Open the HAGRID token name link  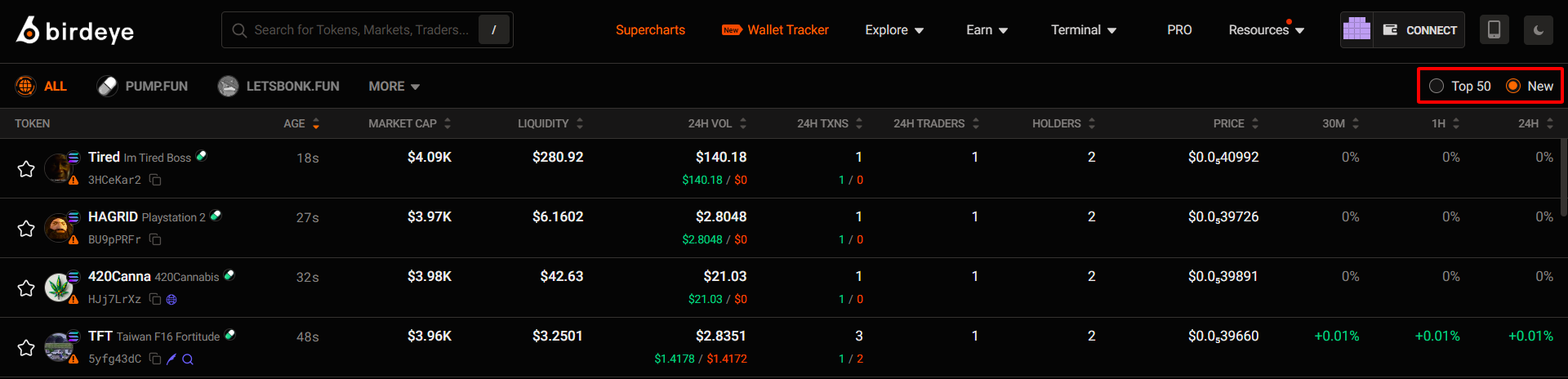pyautogui.click(x=113, y=216)
